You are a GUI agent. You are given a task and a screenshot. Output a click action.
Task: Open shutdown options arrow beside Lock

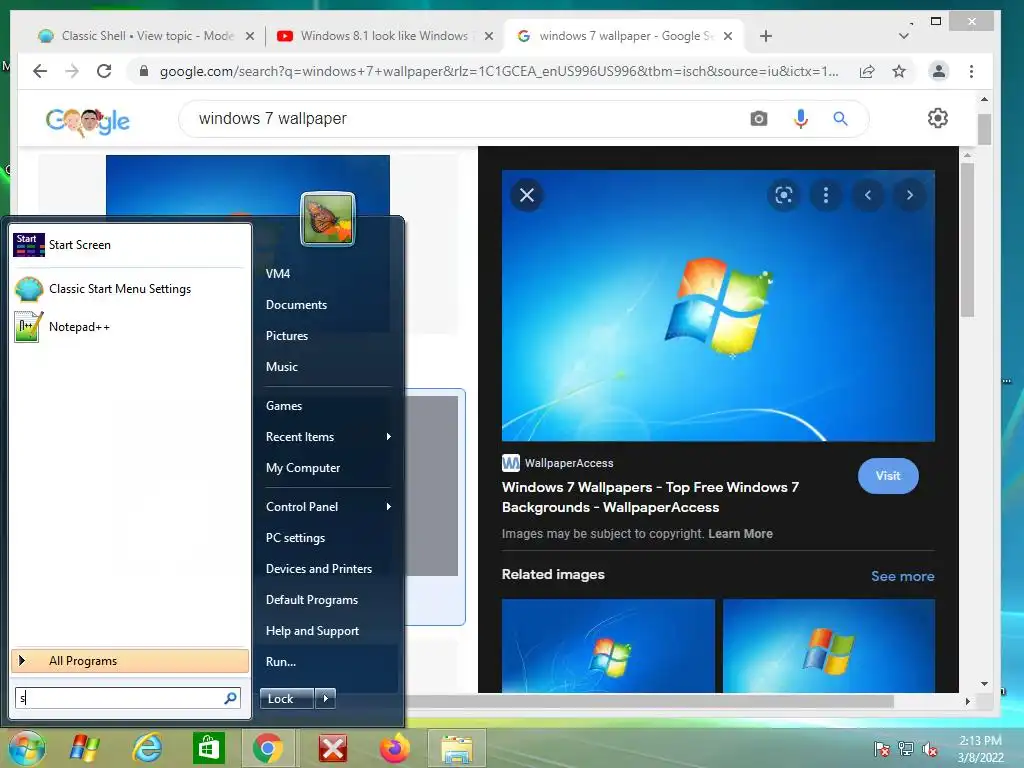[325, 699]
